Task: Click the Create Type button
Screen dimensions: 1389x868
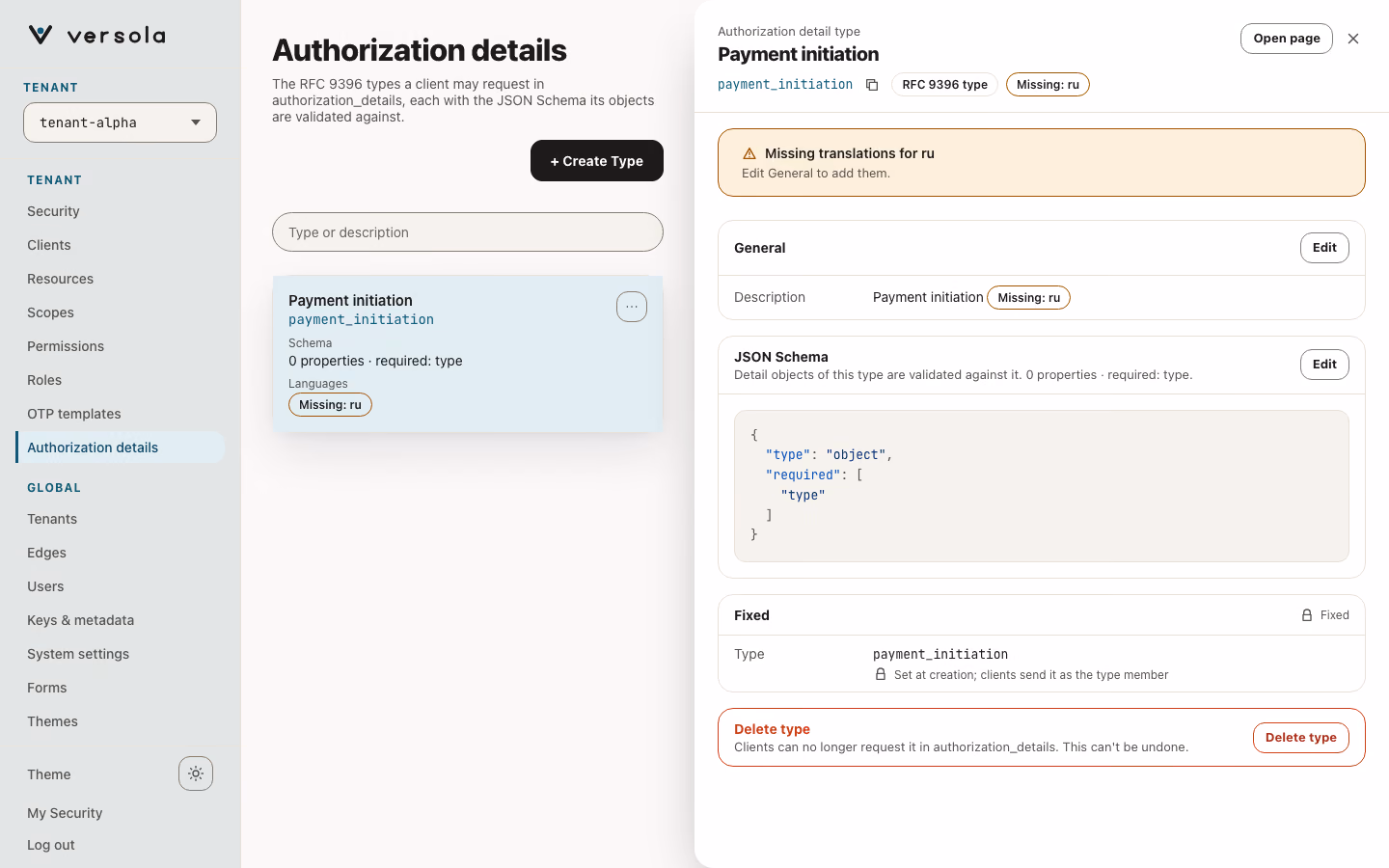Action: coord(597,160)
